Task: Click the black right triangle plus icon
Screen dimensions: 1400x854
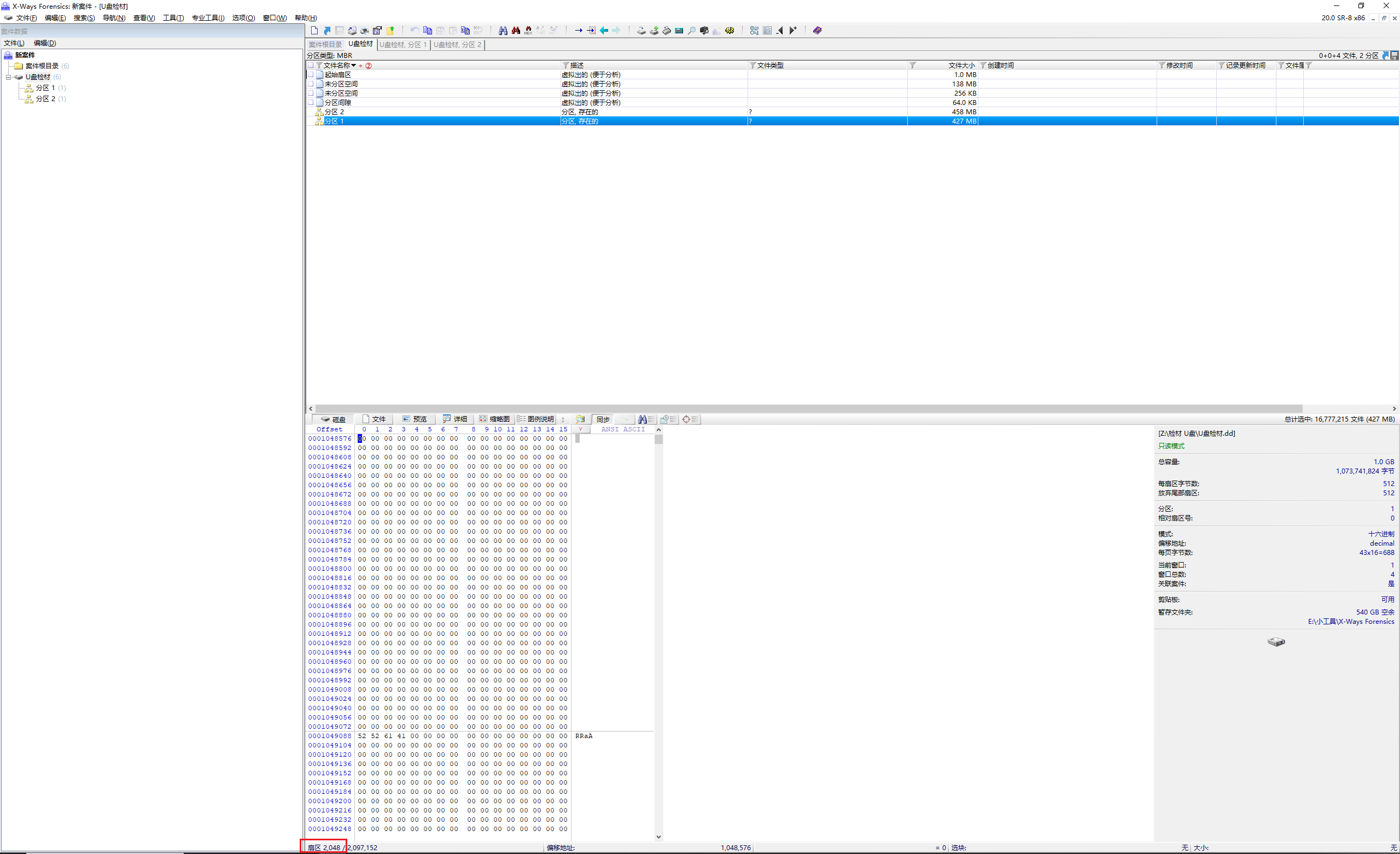Action: click(x=793, y=31)
